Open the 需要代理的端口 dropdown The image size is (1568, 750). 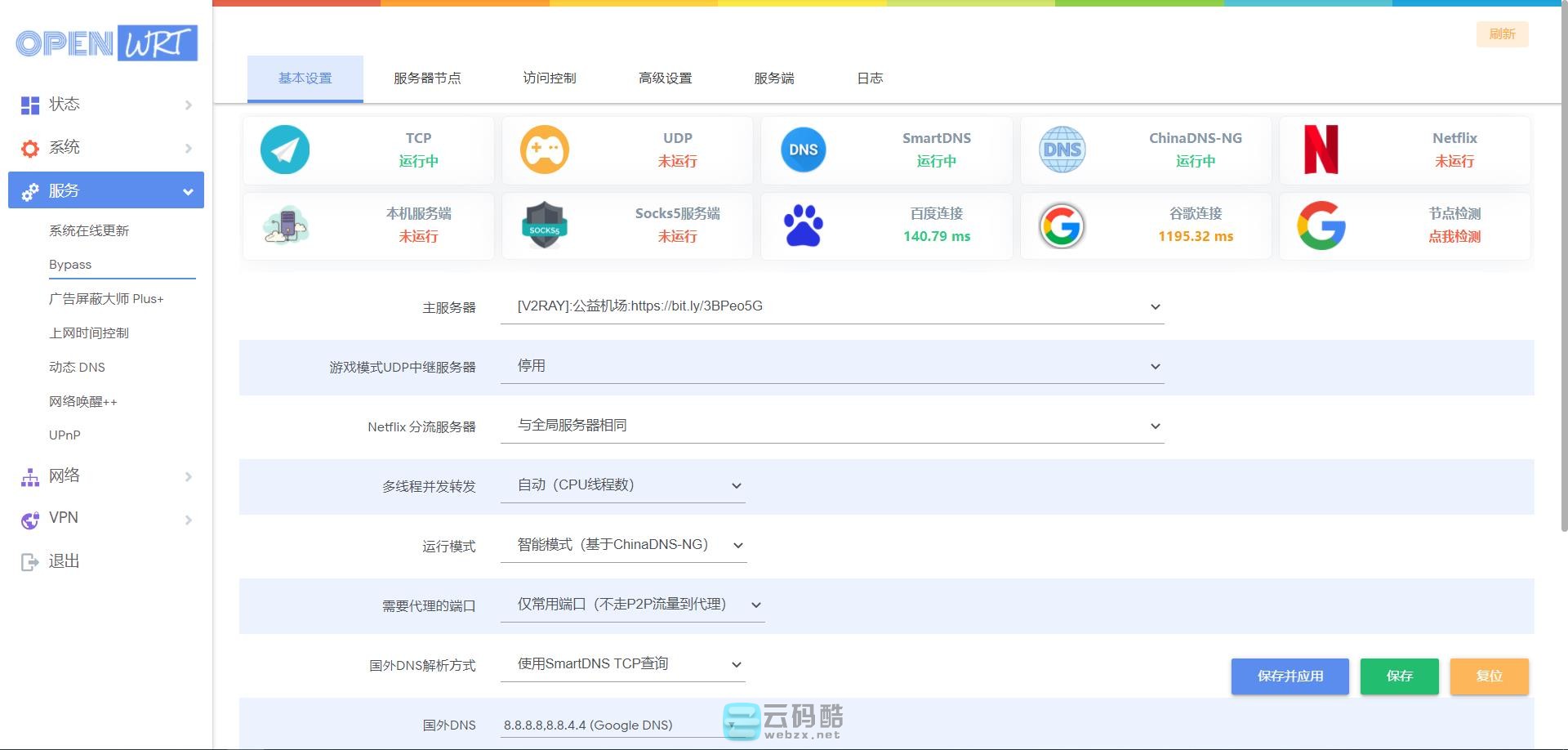point(632,605)
